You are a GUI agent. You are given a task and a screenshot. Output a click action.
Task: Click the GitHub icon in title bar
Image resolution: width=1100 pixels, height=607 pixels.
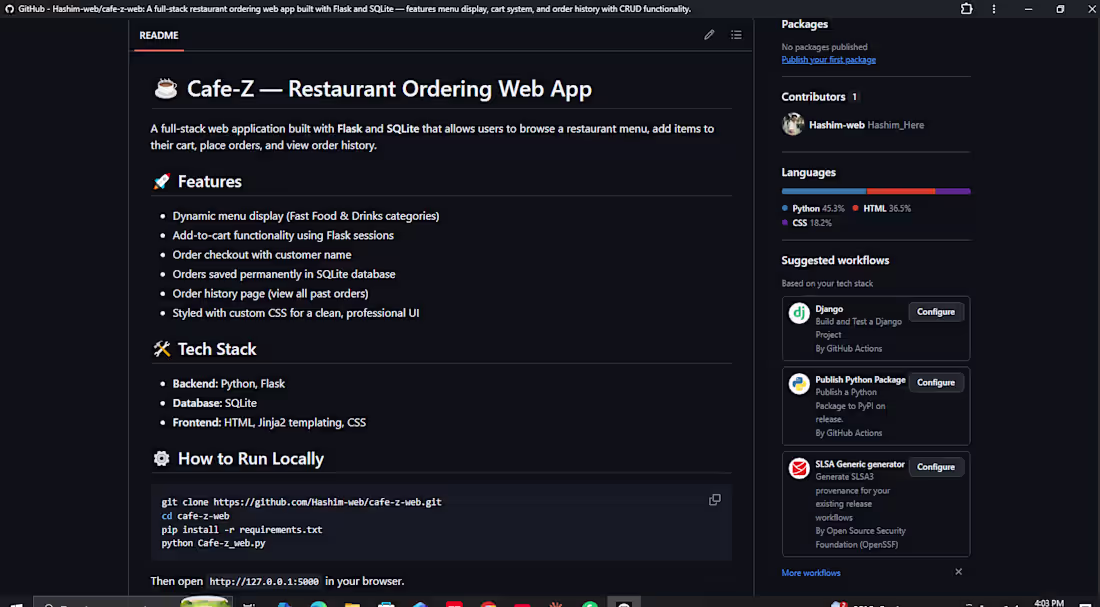pos(10,9)
